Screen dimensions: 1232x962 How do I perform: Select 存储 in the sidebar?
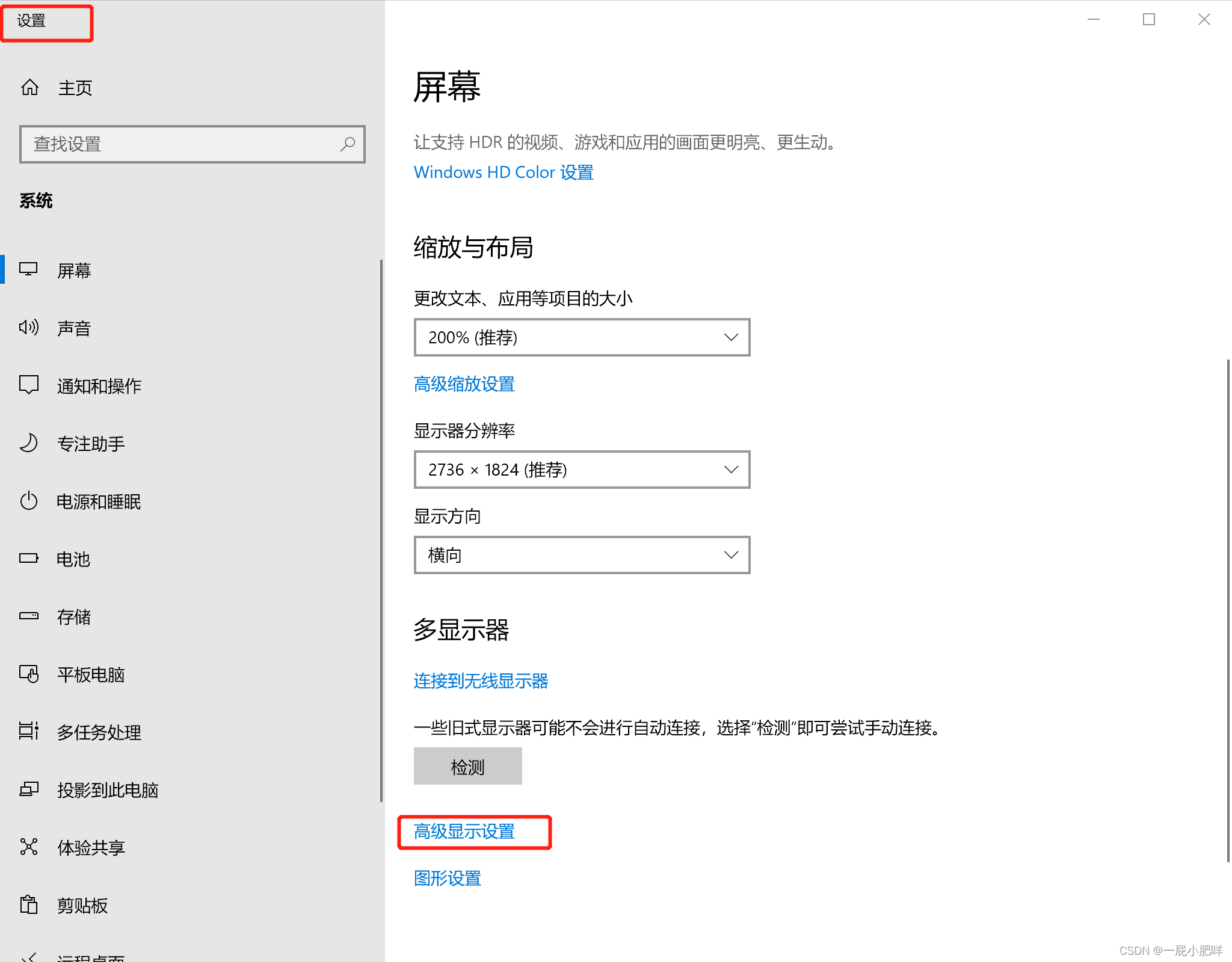74,616
